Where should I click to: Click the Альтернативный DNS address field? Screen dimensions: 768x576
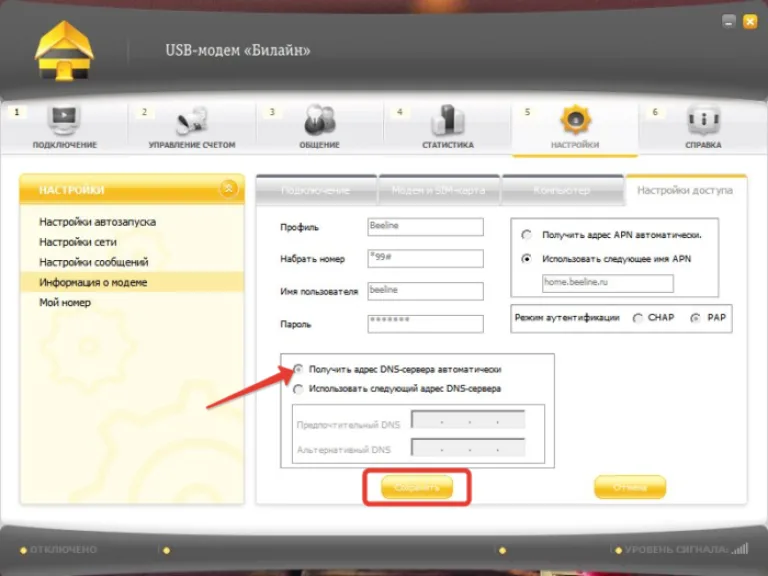(468, 448)
